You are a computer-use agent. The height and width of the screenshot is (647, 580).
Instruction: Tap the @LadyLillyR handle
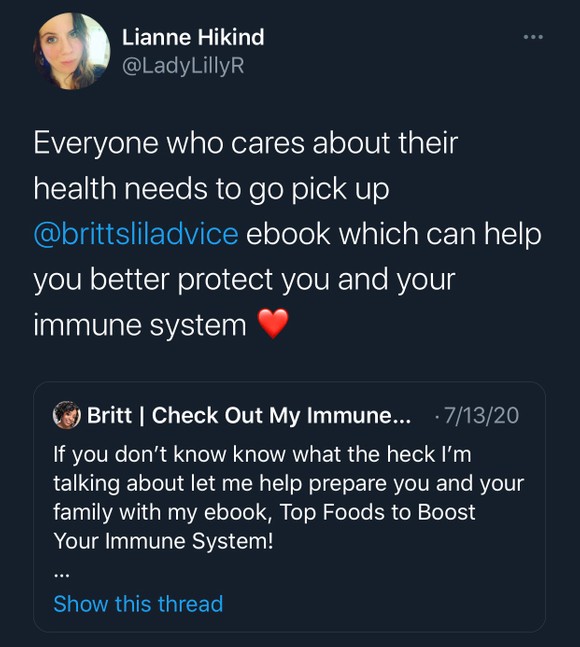183,66
